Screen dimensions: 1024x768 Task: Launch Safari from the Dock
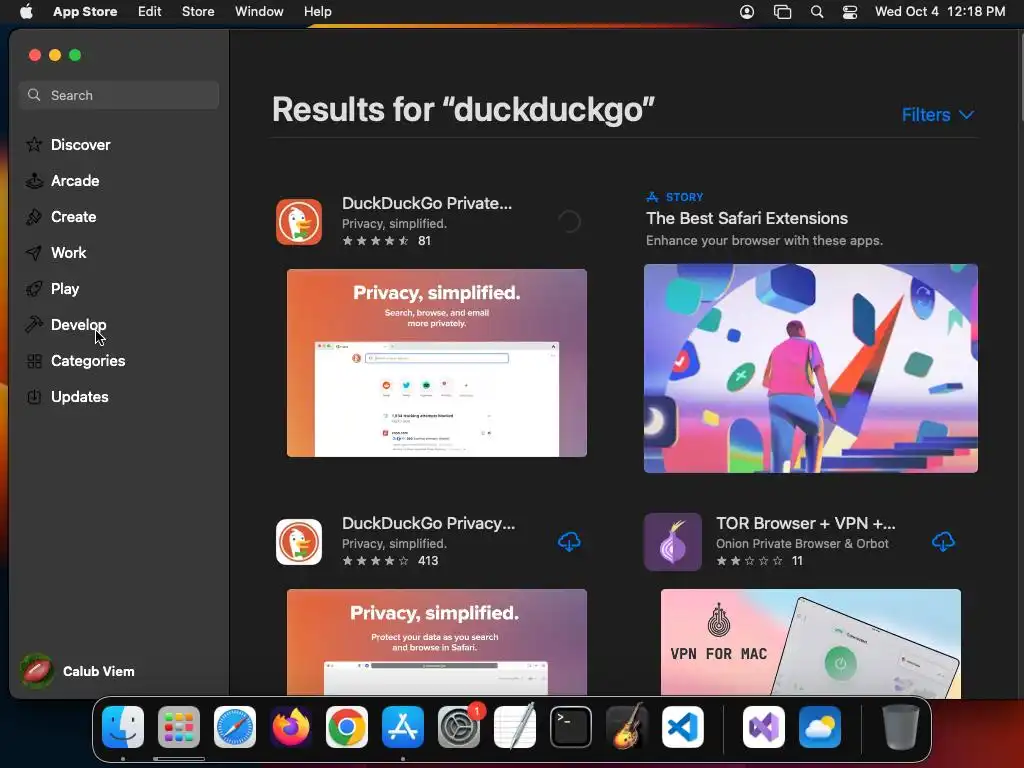point(235,727)
